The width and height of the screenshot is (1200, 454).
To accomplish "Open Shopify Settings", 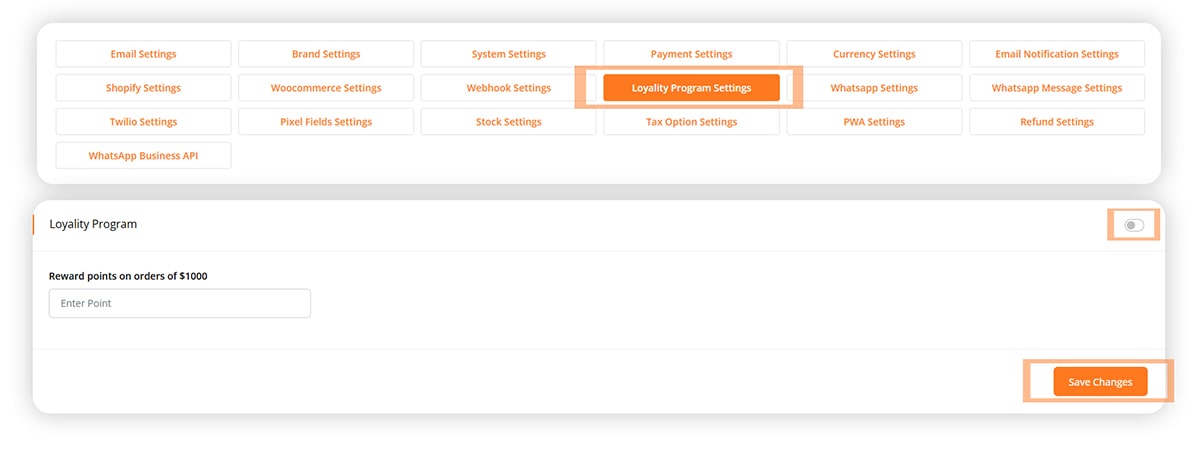I will click(x=143, y=88).
